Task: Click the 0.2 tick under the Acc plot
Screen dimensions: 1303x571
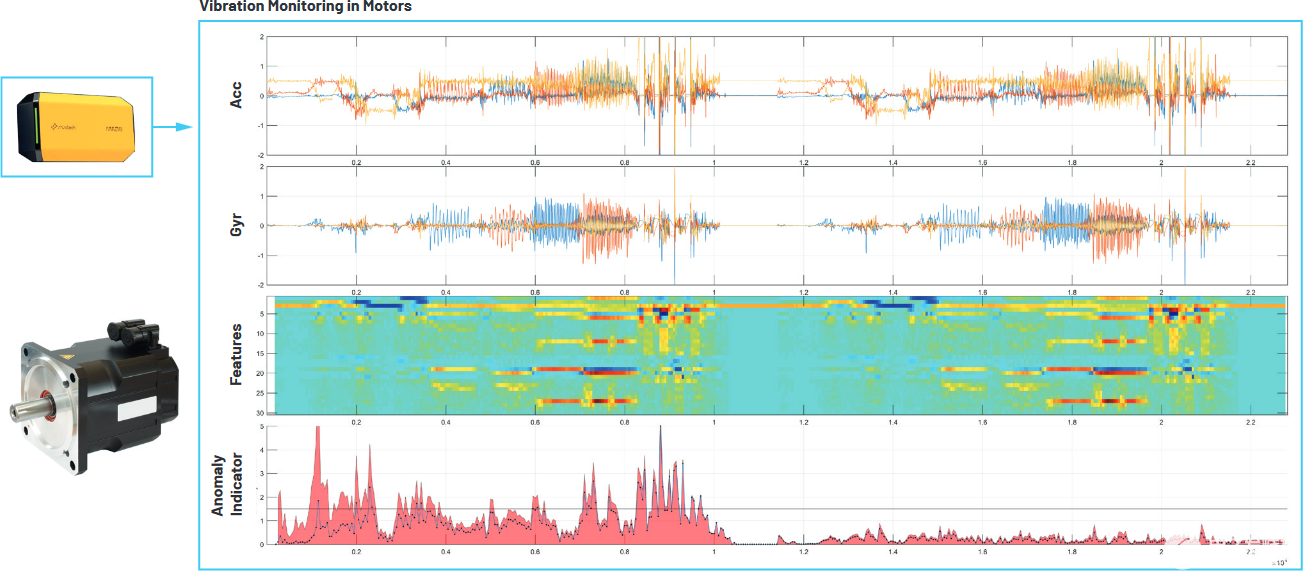Action: pos(356,161)
